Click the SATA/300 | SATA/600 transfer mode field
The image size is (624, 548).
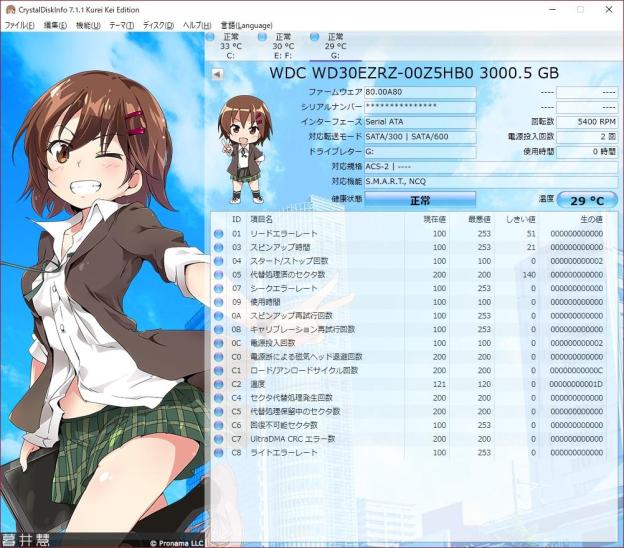click(x=420, y=137)
